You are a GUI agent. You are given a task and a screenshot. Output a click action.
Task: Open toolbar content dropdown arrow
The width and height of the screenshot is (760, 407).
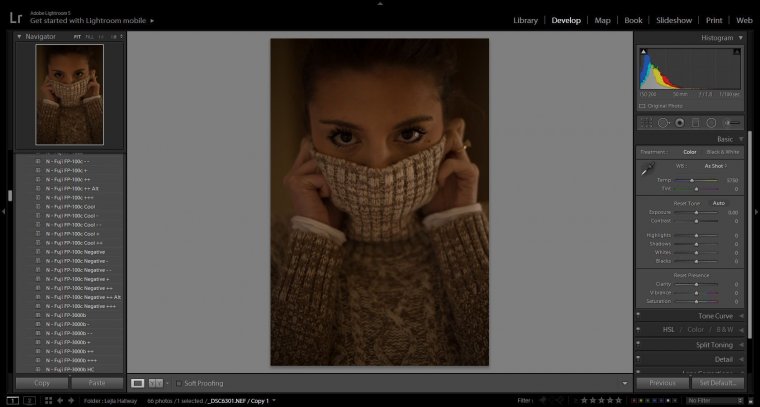[x=625, y=383]
